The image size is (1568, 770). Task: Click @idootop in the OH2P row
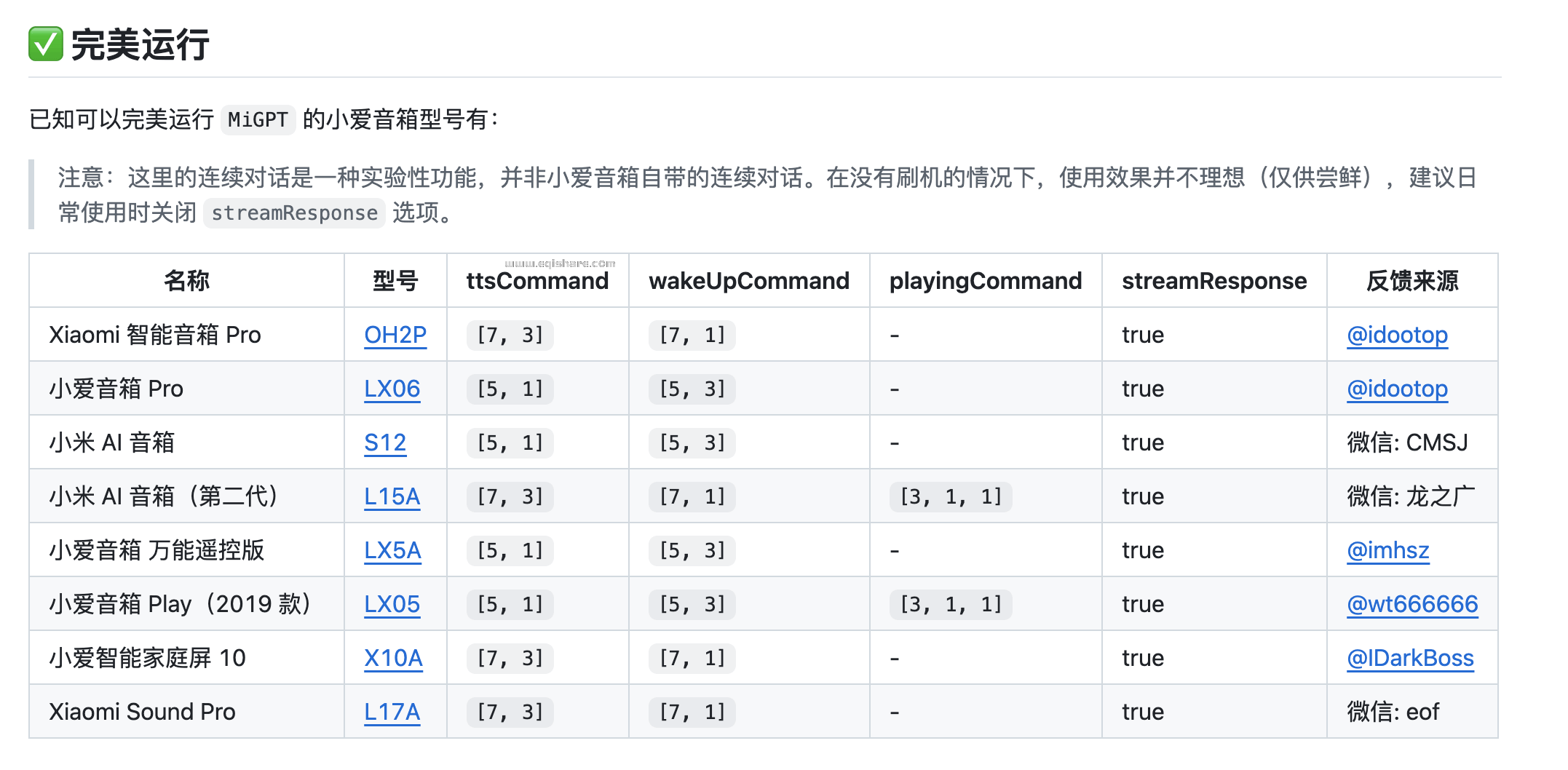click(1397, 335)
